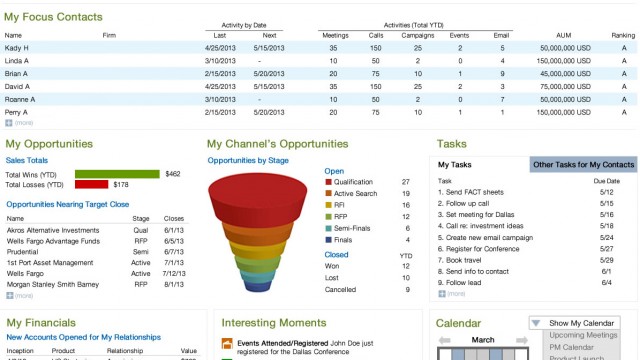Click Meetings column header
This screenshot has height=360, width=640.
[335, 36]
